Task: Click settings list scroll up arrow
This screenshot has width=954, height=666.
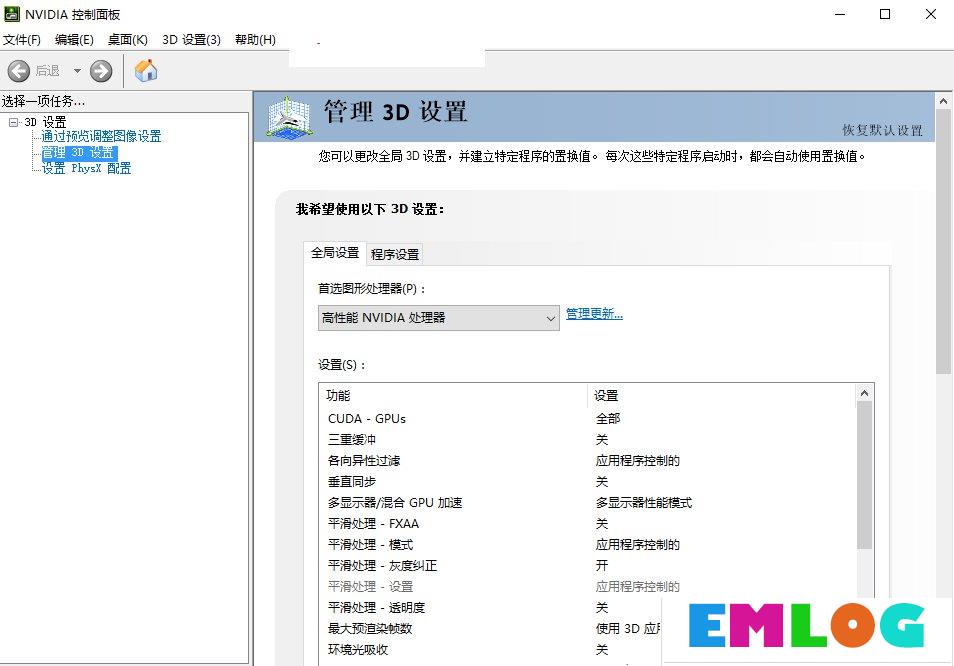Action: 865,394
